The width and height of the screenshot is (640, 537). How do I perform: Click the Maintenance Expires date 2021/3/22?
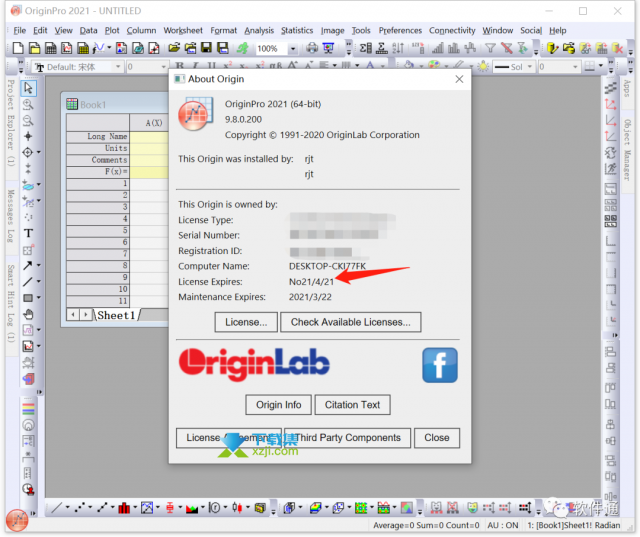tap(310, 297)
